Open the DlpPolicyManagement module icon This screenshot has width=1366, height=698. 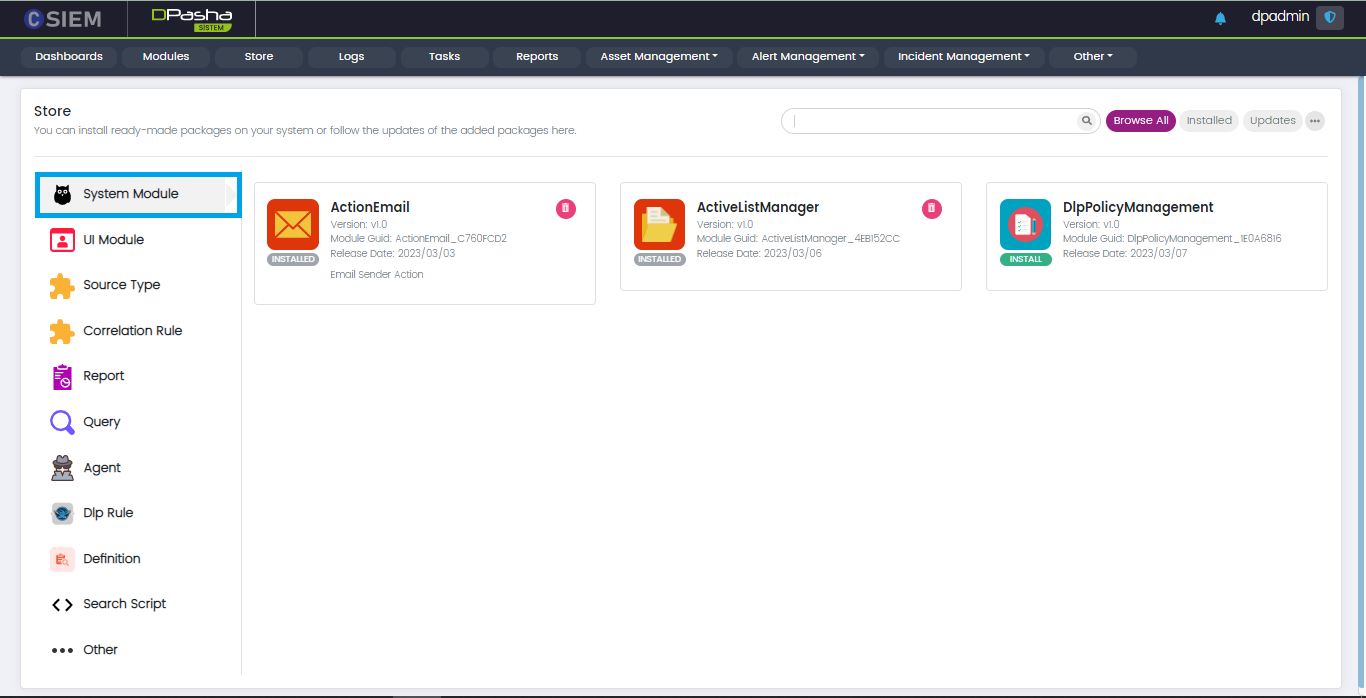click(1025, 225)
